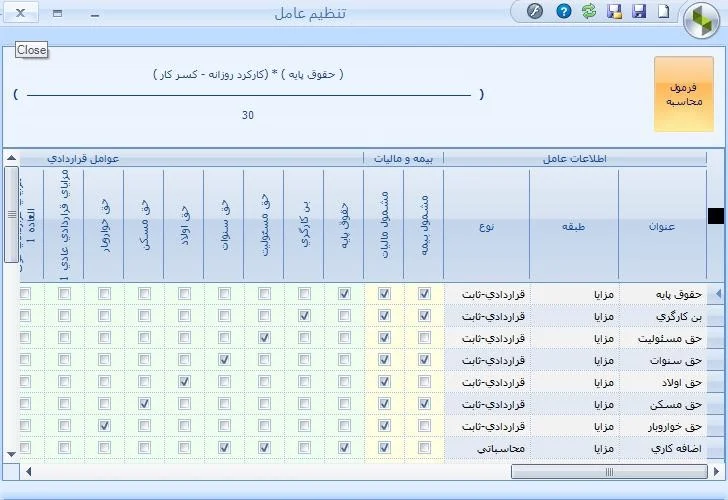Click the orange فرمول محاسبه button
Image resolution: width=728 pixels, height=500 pixels.
[x=683, y=94]
